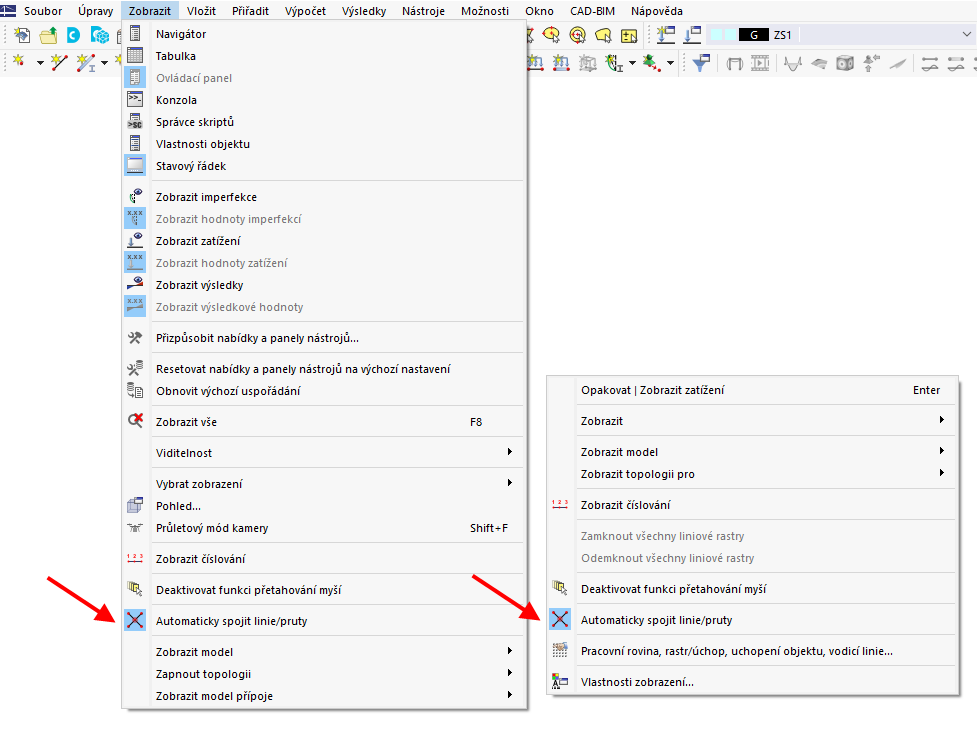Open dropdown arrow beside new node tool
The image size is (977, 733).
pos(40,63)
